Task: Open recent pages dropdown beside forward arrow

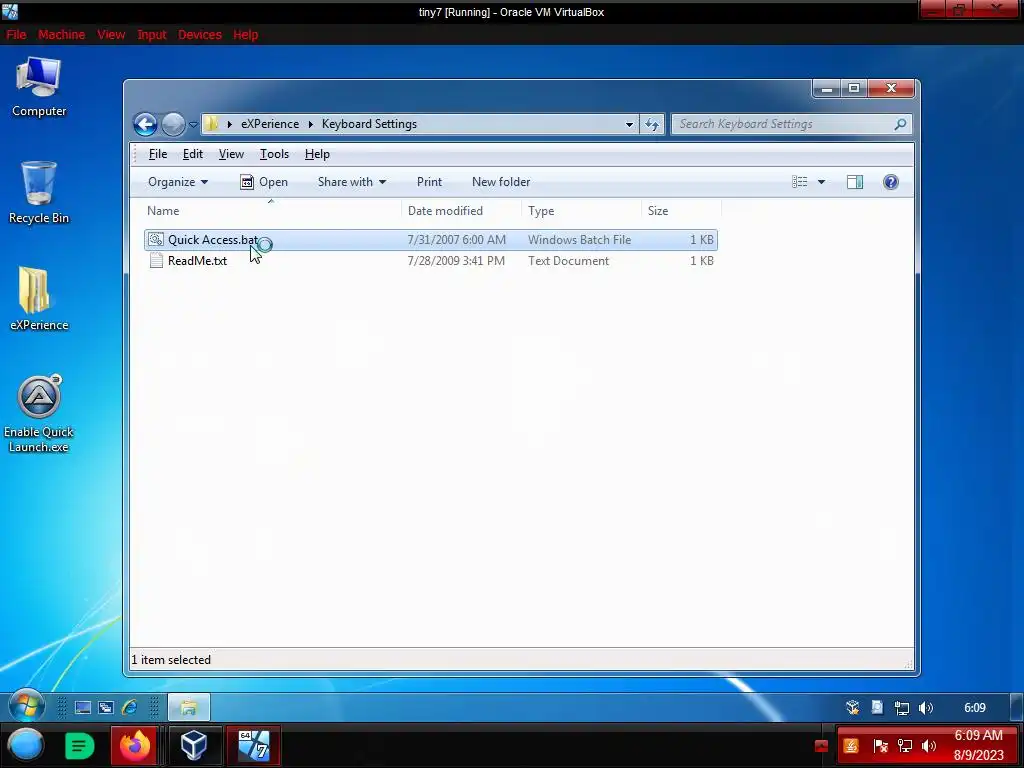Action: (193, 124)
